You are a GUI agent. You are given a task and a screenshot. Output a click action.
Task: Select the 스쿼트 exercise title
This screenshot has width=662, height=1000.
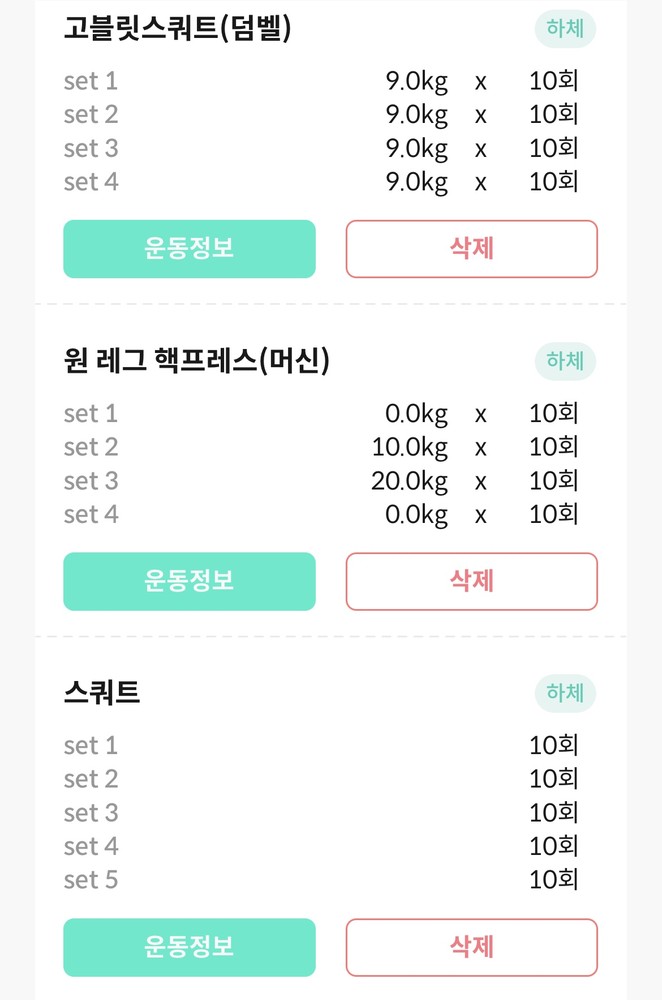coord(101,692)
